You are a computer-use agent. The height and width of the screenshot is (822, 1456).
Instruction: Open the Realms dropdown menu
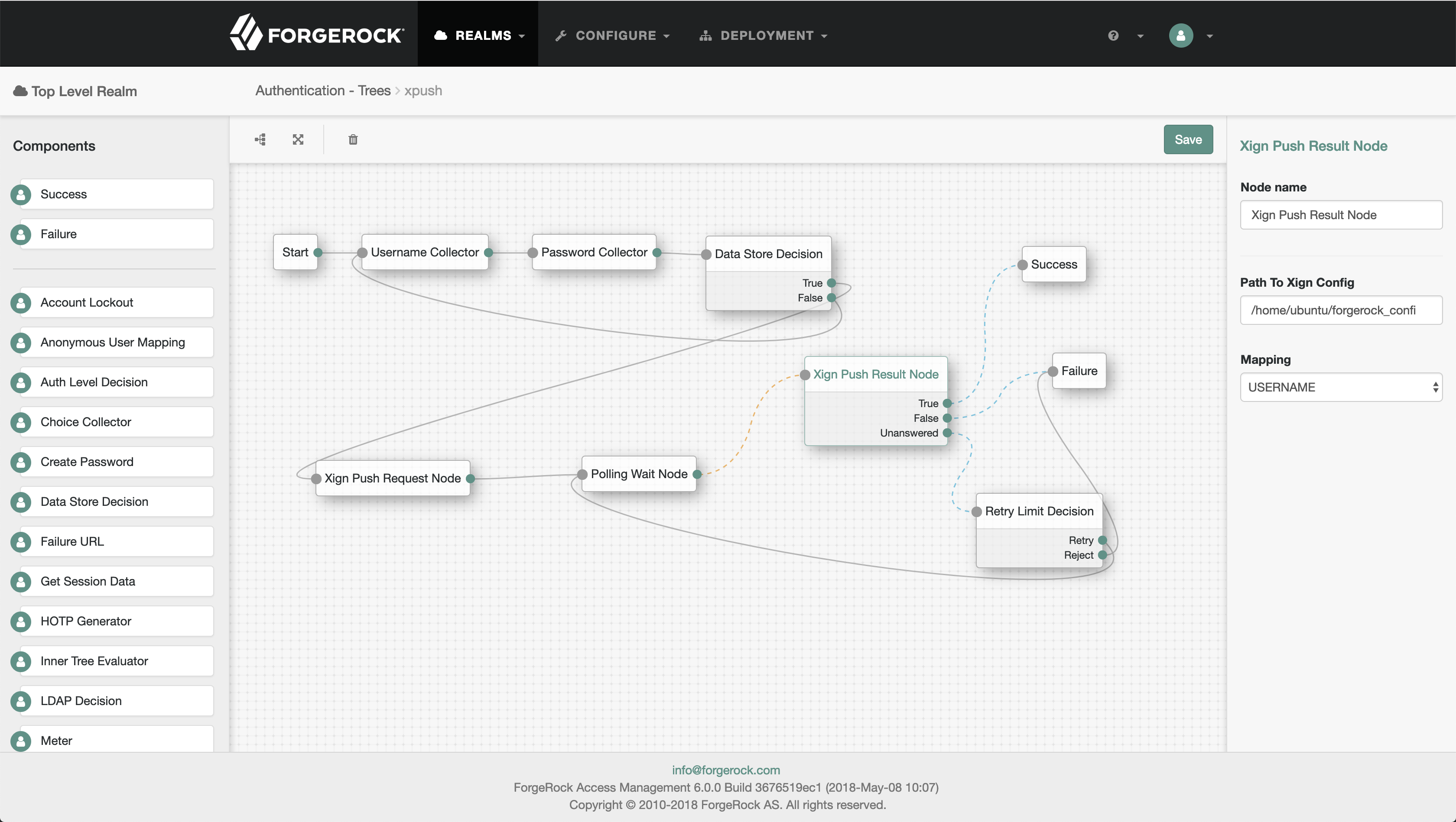(479, 36)
